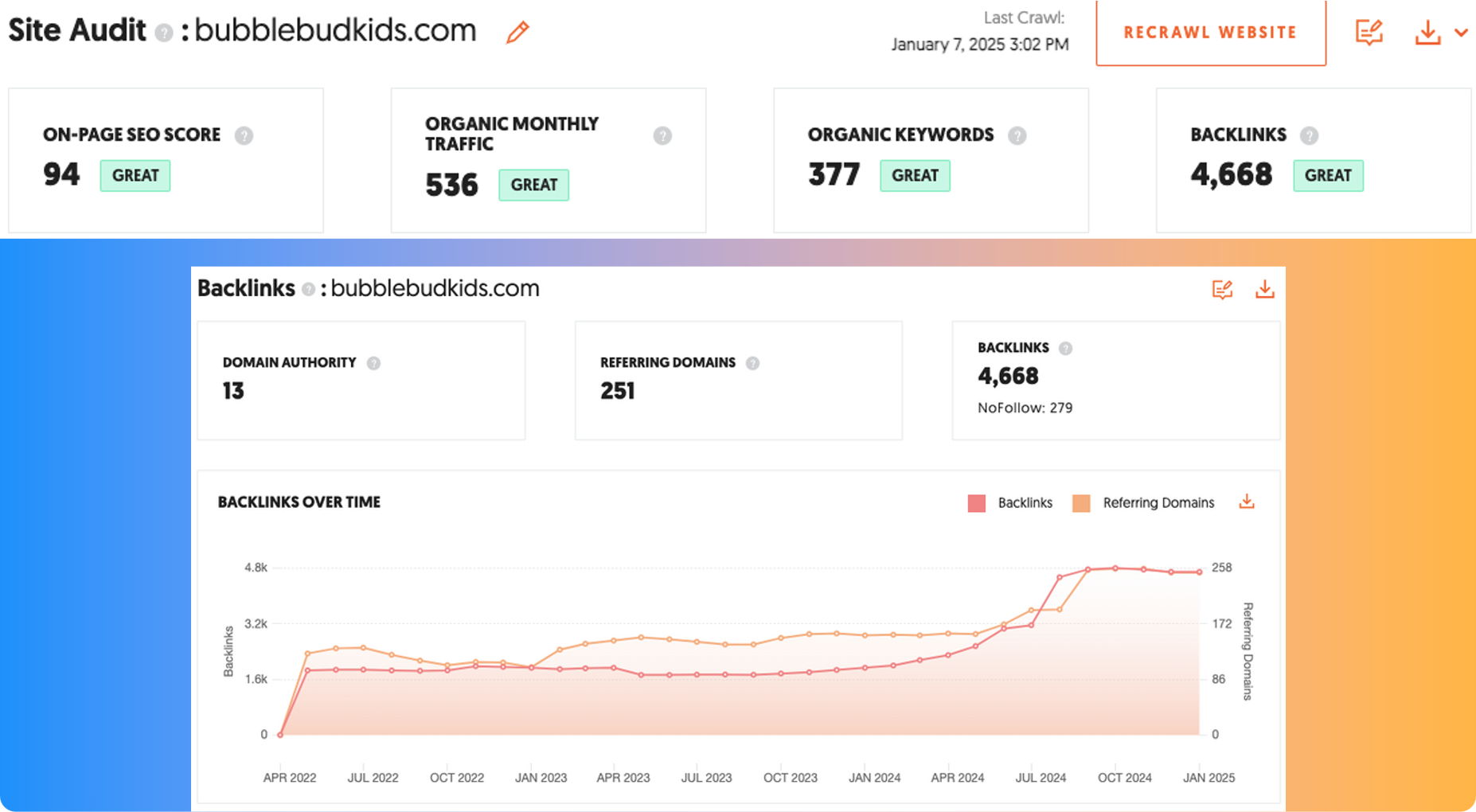
Task: Click the Site Audit download icon
Action: click(1427, 33)
